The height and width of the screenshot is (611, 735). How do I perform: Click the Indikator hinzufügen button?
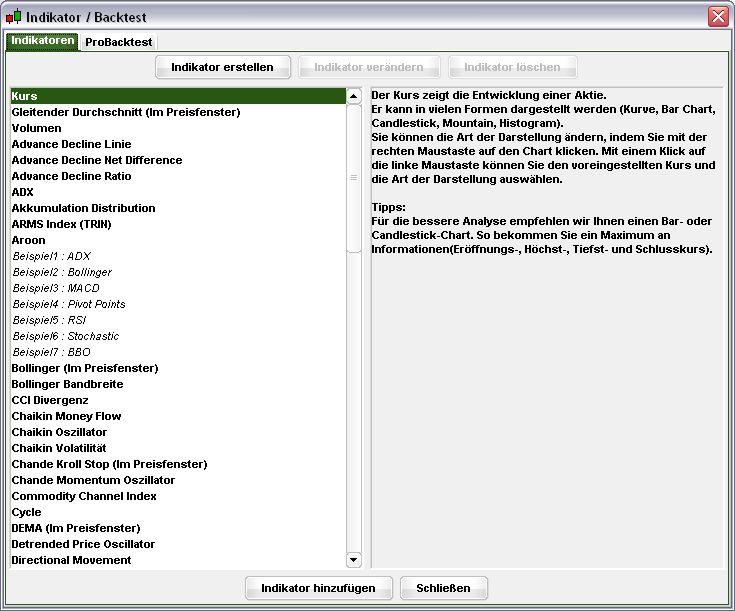click(x=318, y=588)
